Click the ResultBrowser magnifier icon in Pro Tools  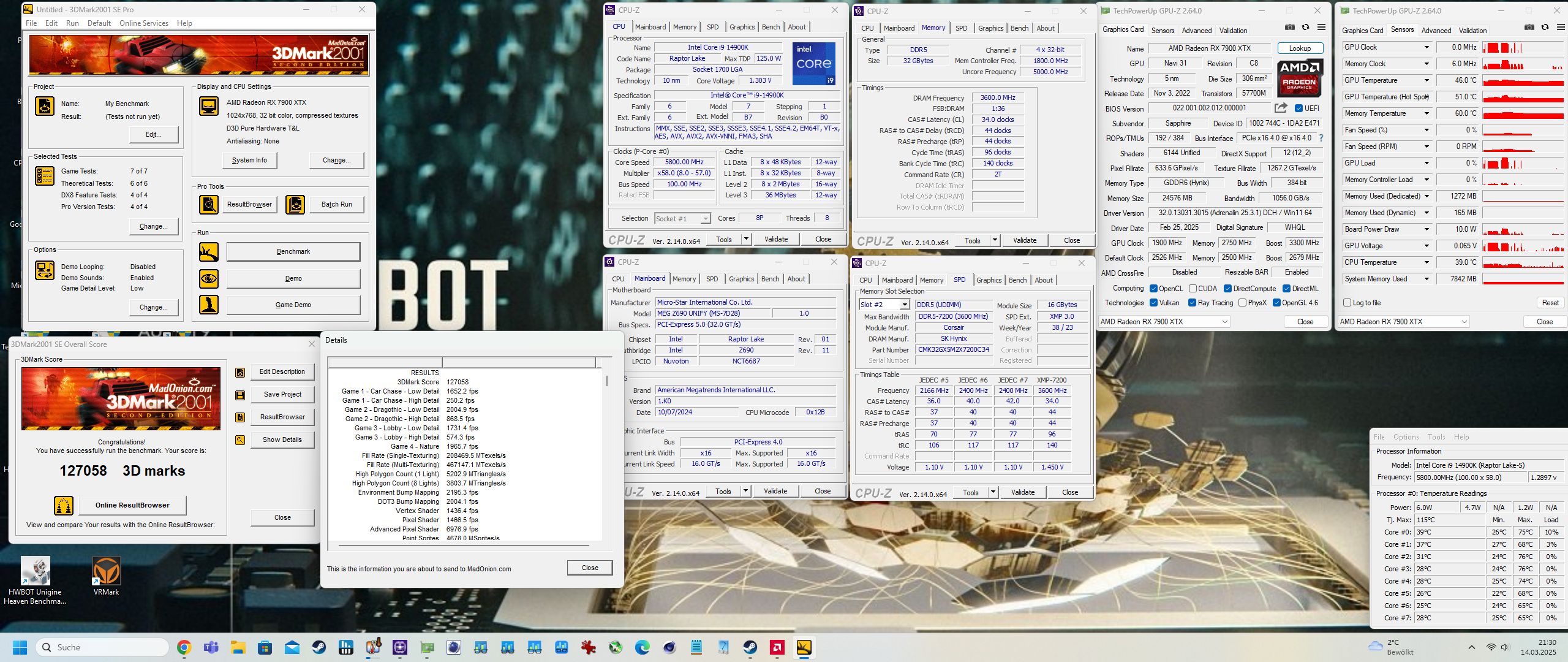(209, 204)
